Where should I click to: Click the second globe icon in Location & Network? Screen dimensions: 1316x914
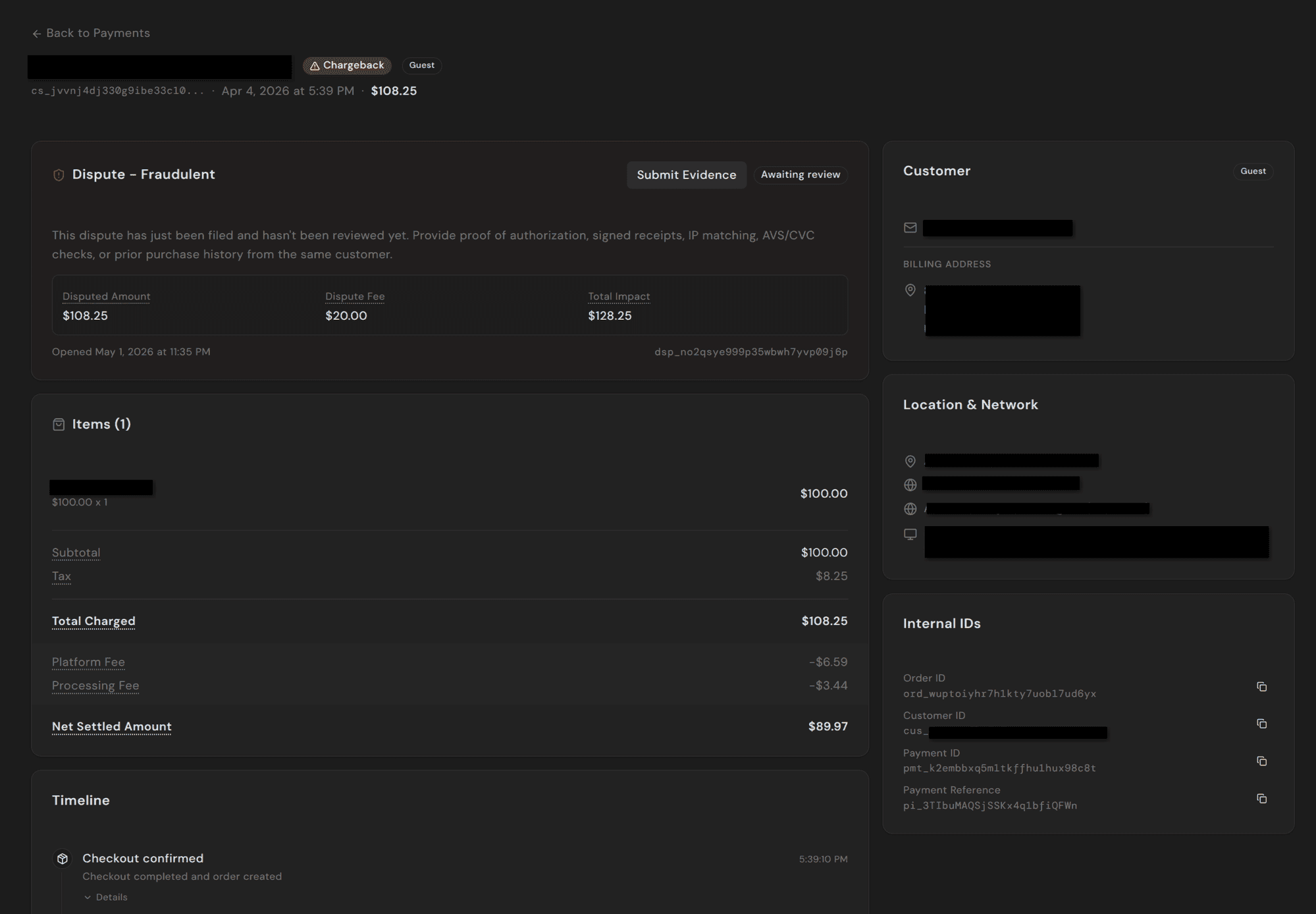910,509
